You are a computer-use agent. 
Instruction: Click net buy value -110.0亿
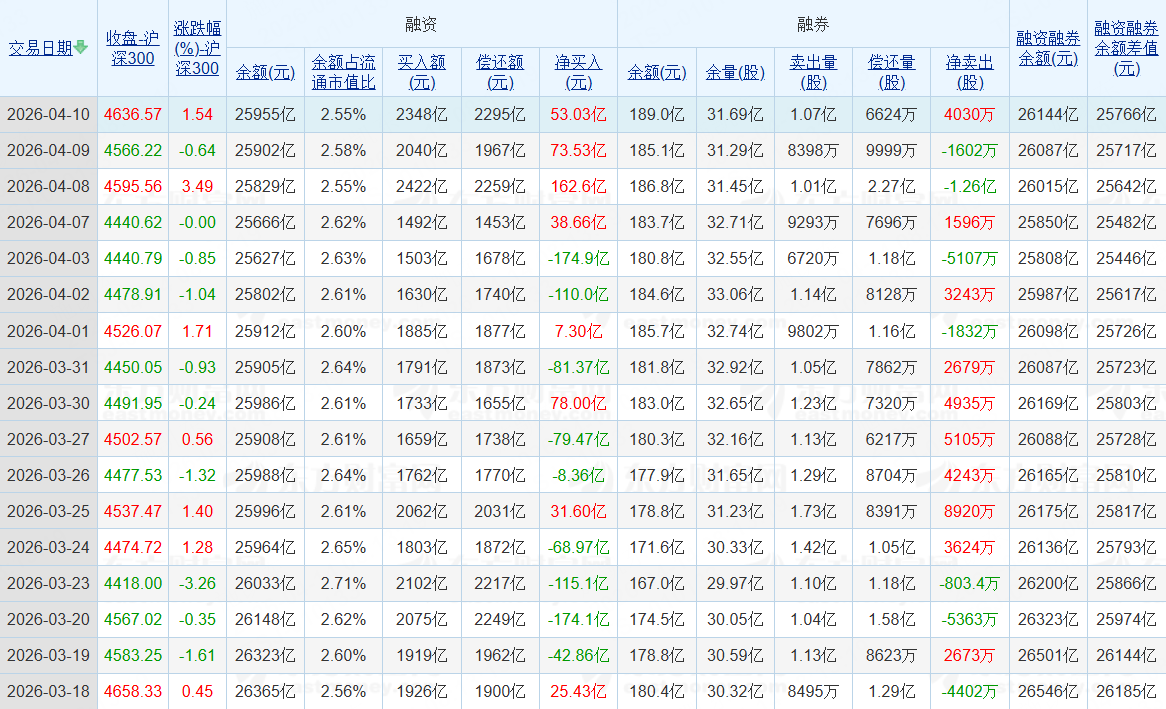pyautogui.click(x=578, y=295)
